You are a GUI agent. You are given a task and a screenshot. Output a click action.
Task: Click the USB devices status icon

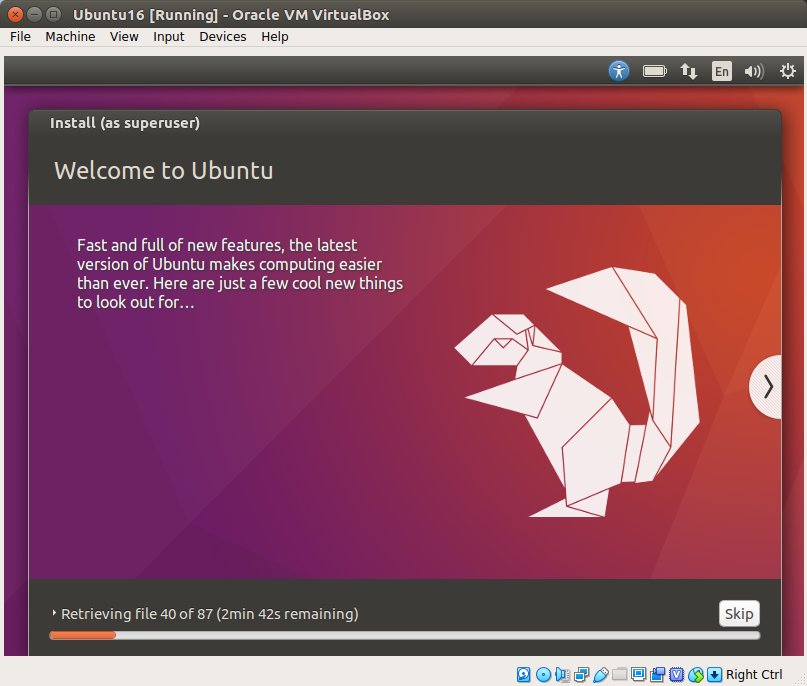click(x=601, y=675)
